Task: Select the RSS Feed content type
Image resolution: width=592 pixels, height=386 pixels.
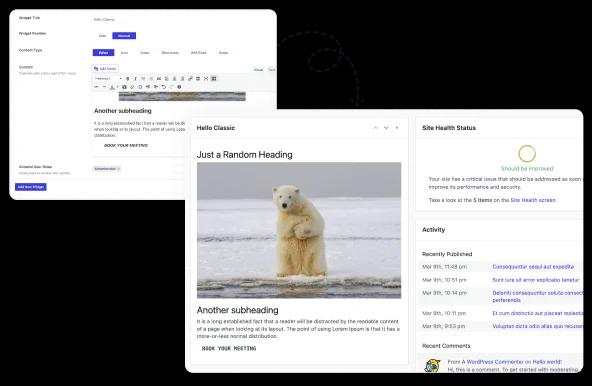Action: coord(199,53)
